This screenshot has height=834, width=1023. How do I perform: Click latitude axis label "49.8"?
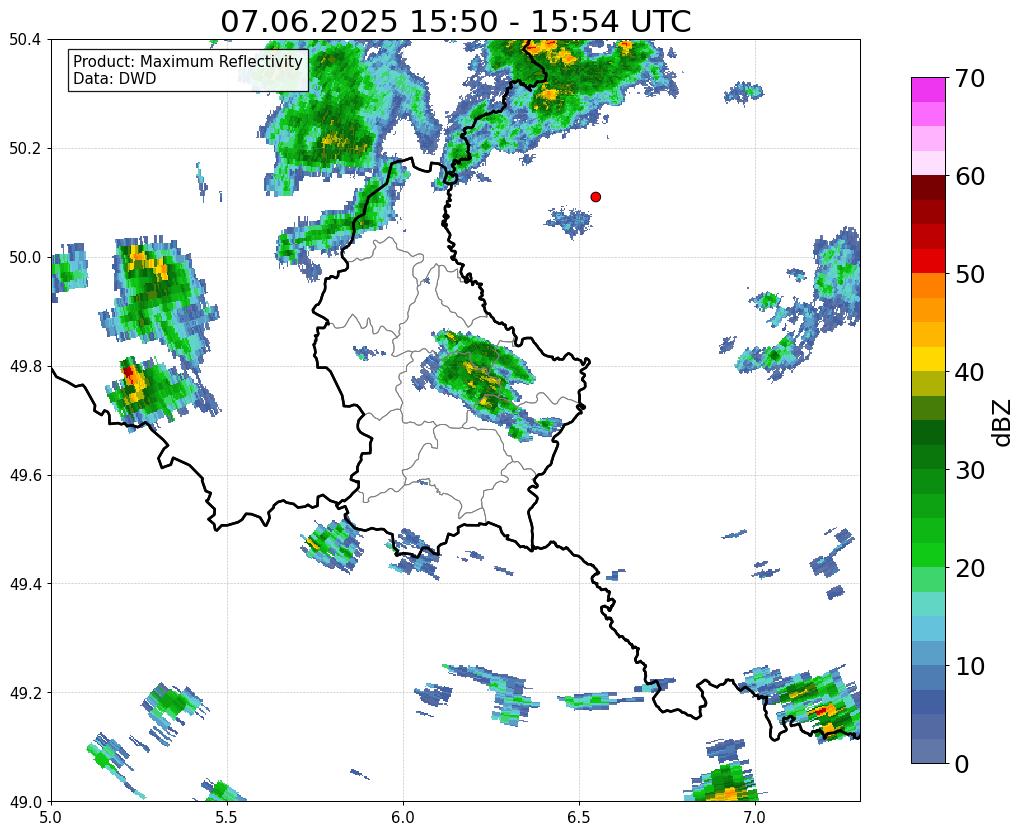click(25, 366)
